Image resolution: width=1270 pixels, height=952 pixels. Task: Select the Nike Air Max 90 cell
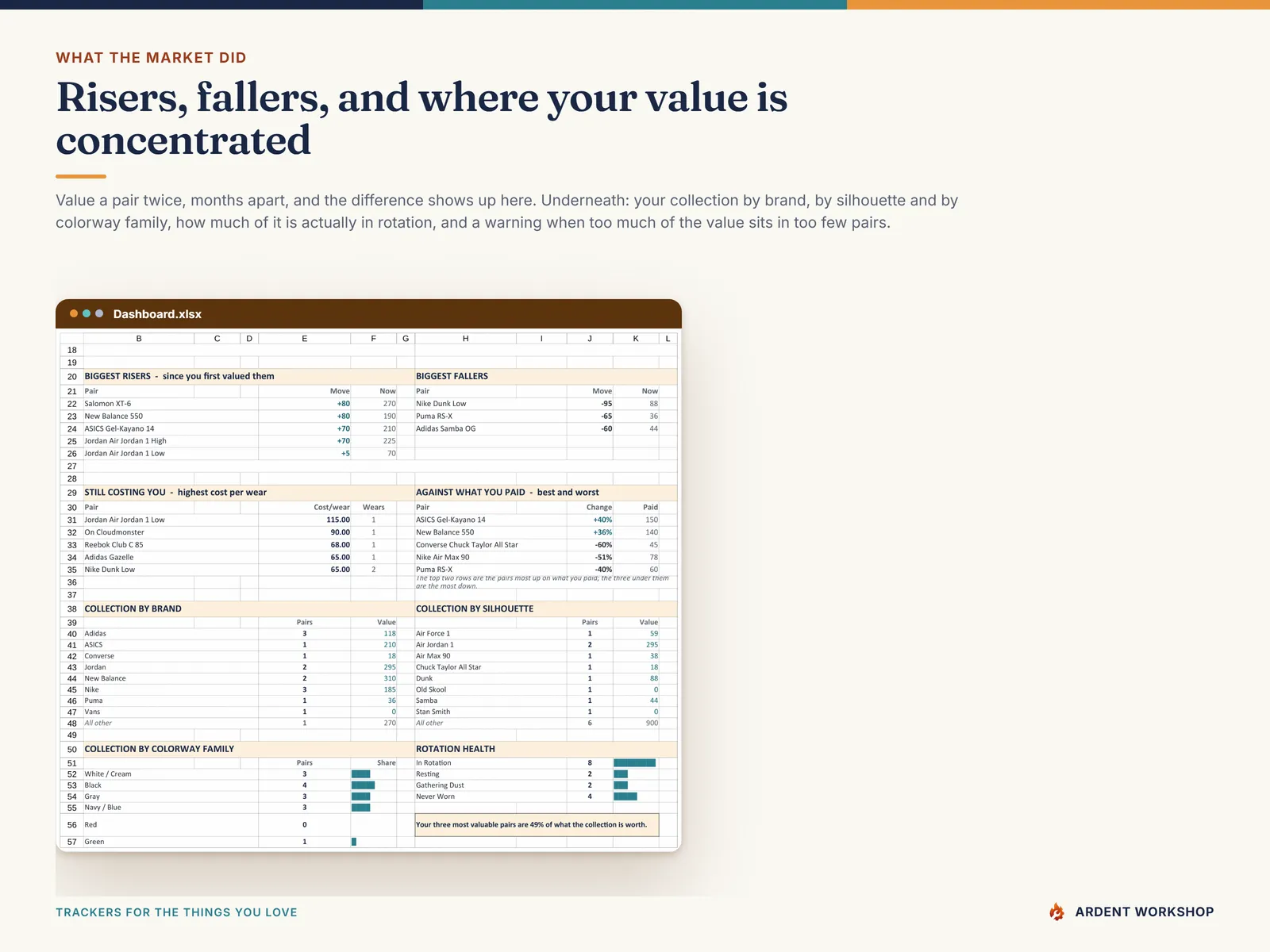coord(491,558)
